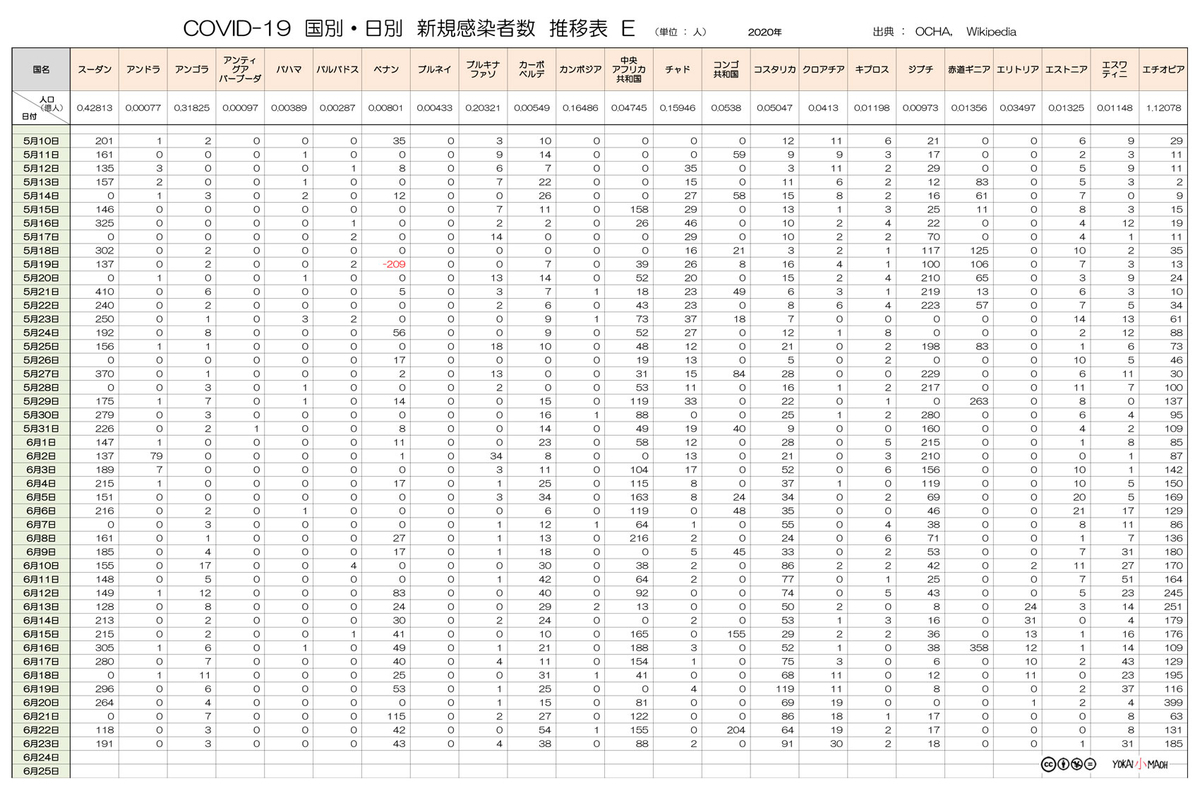Image resolution: width=1200 pixels, height=793 pixels.
Task: Click the population value '1.12078'
Action: pos(1164,107)
